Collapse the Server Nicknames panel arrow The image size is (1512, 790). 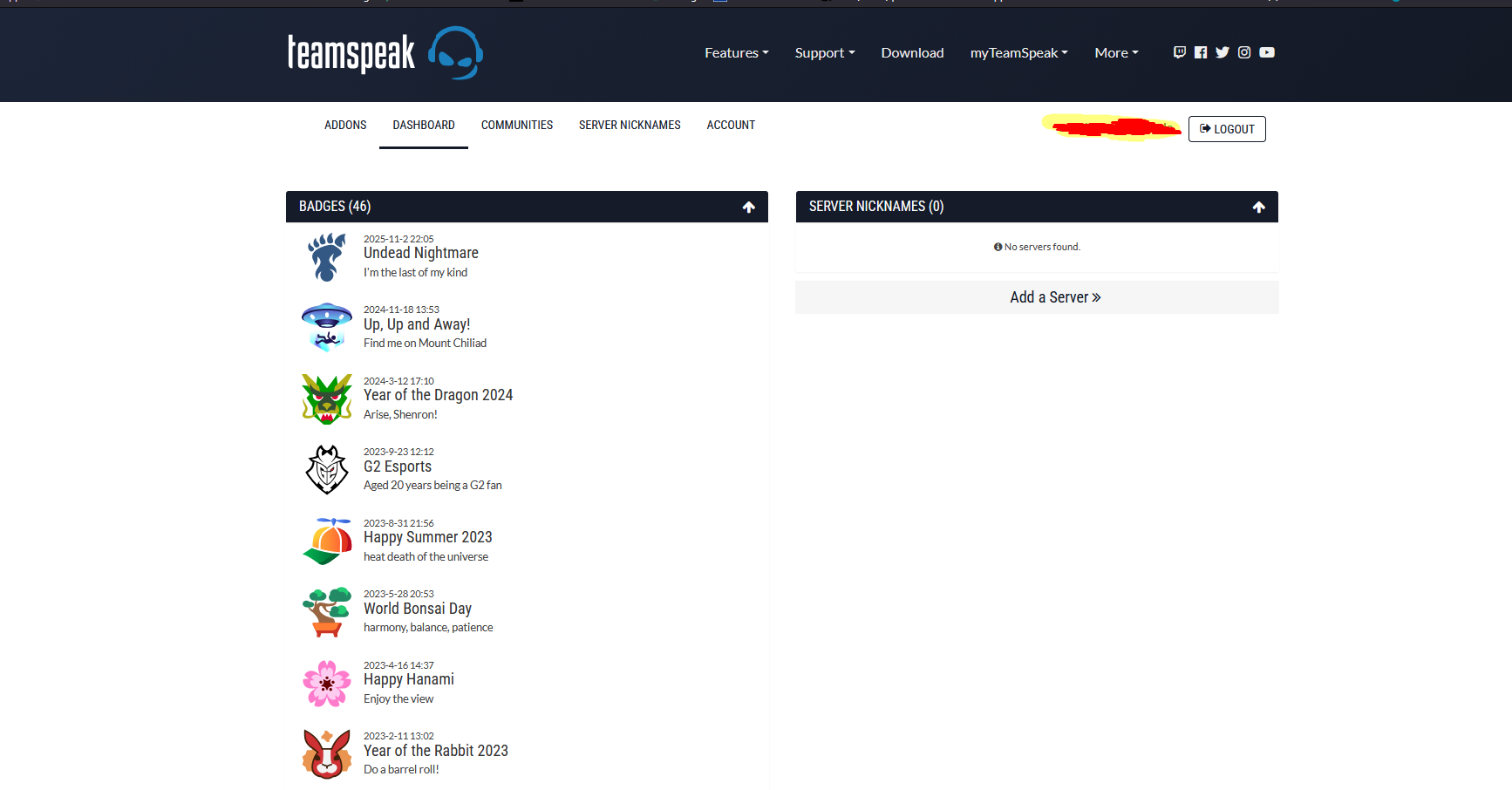pos(1258,207)
